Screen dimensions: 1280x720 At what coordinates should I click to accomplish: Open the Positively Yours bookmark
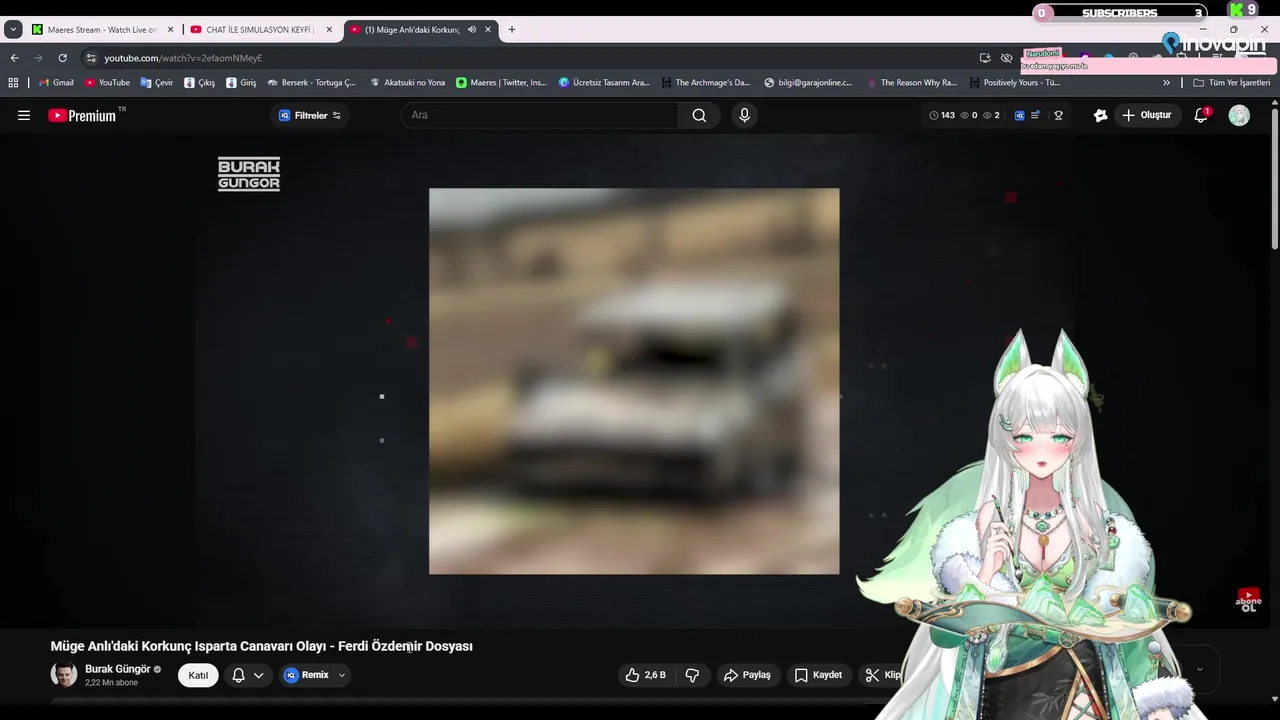(1014, 83)
